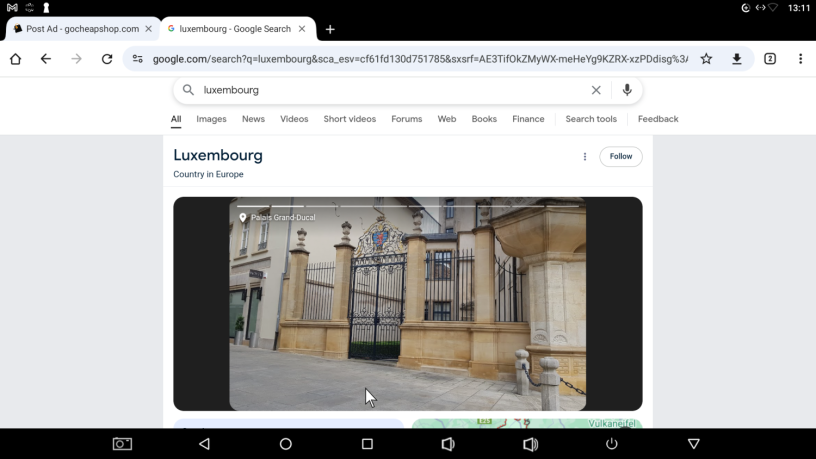Click the browser home icon

click(x=15, y=59)
